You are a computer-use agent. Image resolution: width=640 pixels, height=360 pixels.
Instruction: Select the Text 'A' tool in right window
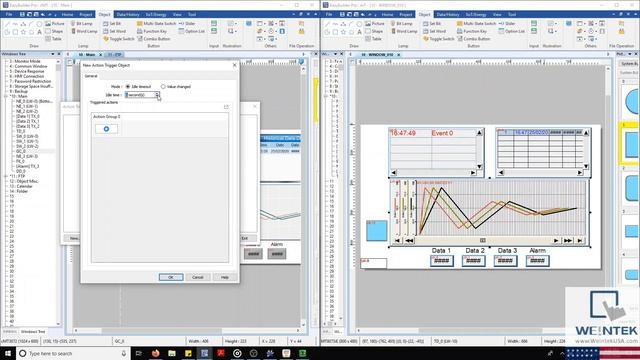(360, 32)
